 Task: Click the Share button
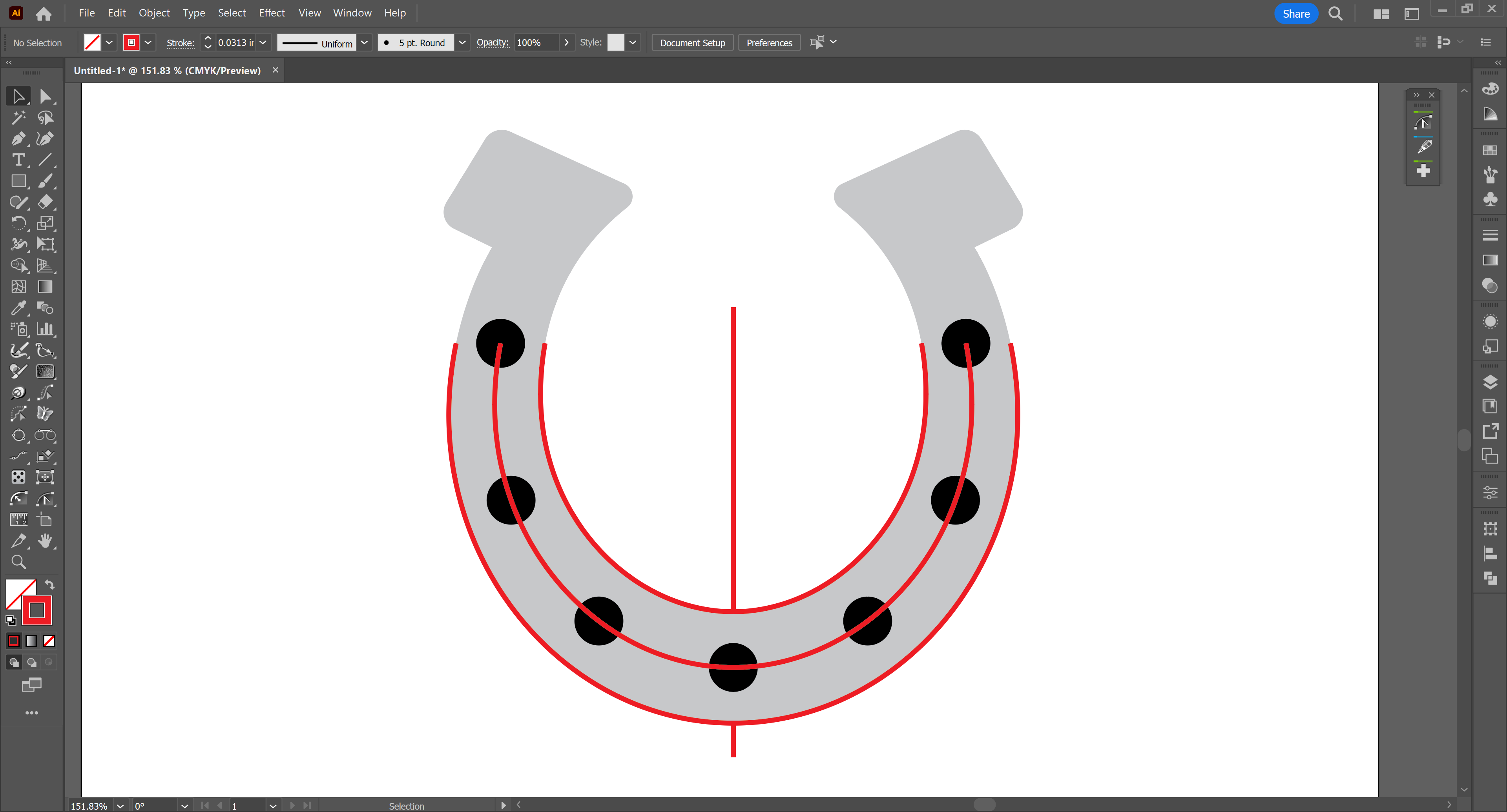(x=1296, y=13)
